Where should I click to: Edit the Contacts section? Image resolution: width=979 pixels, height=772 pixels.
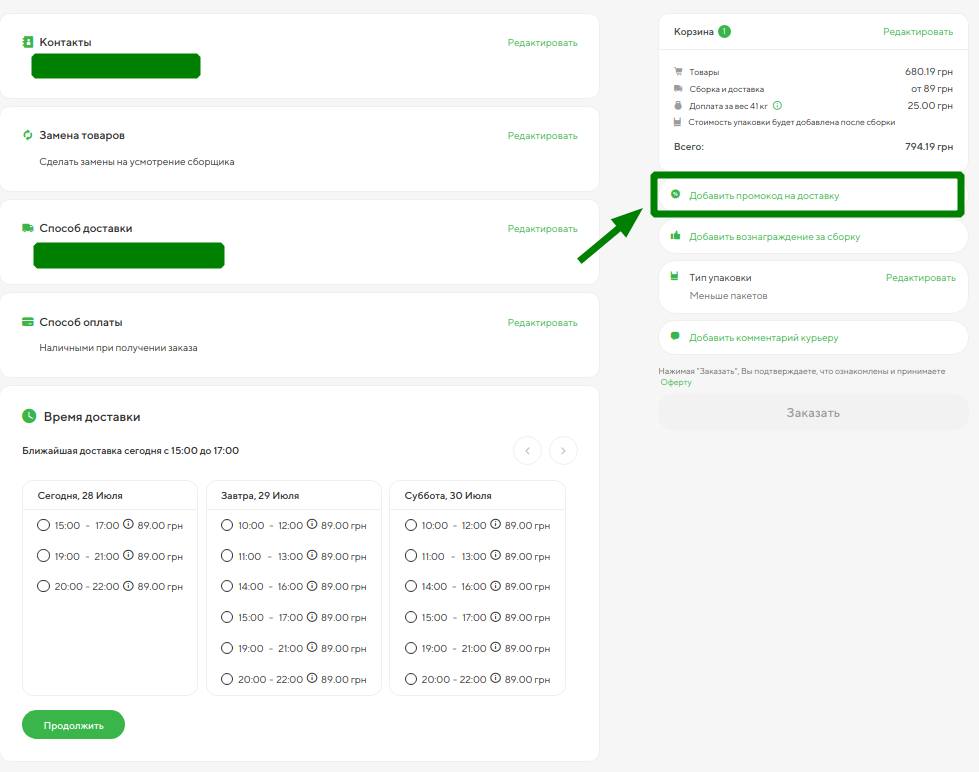point(542,42)
